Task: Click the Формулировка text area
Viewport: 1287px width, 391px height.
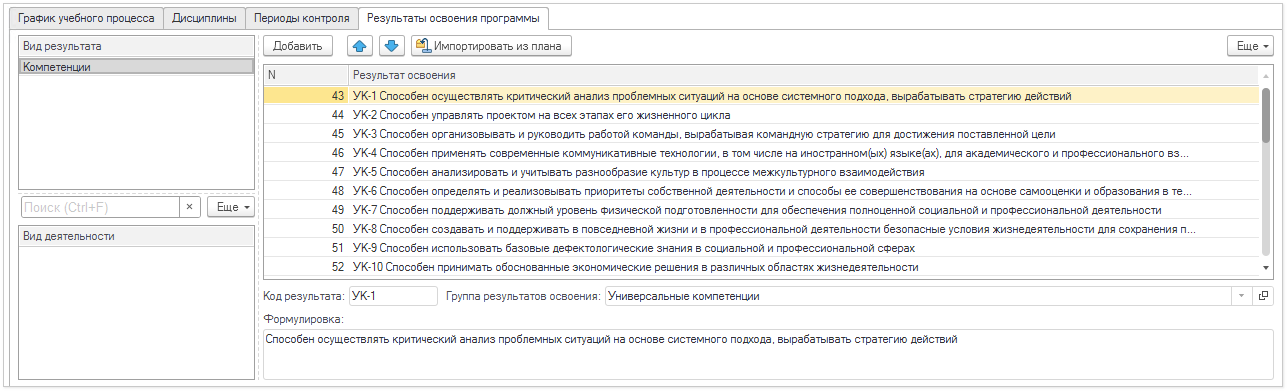Action: coord(768,354)
